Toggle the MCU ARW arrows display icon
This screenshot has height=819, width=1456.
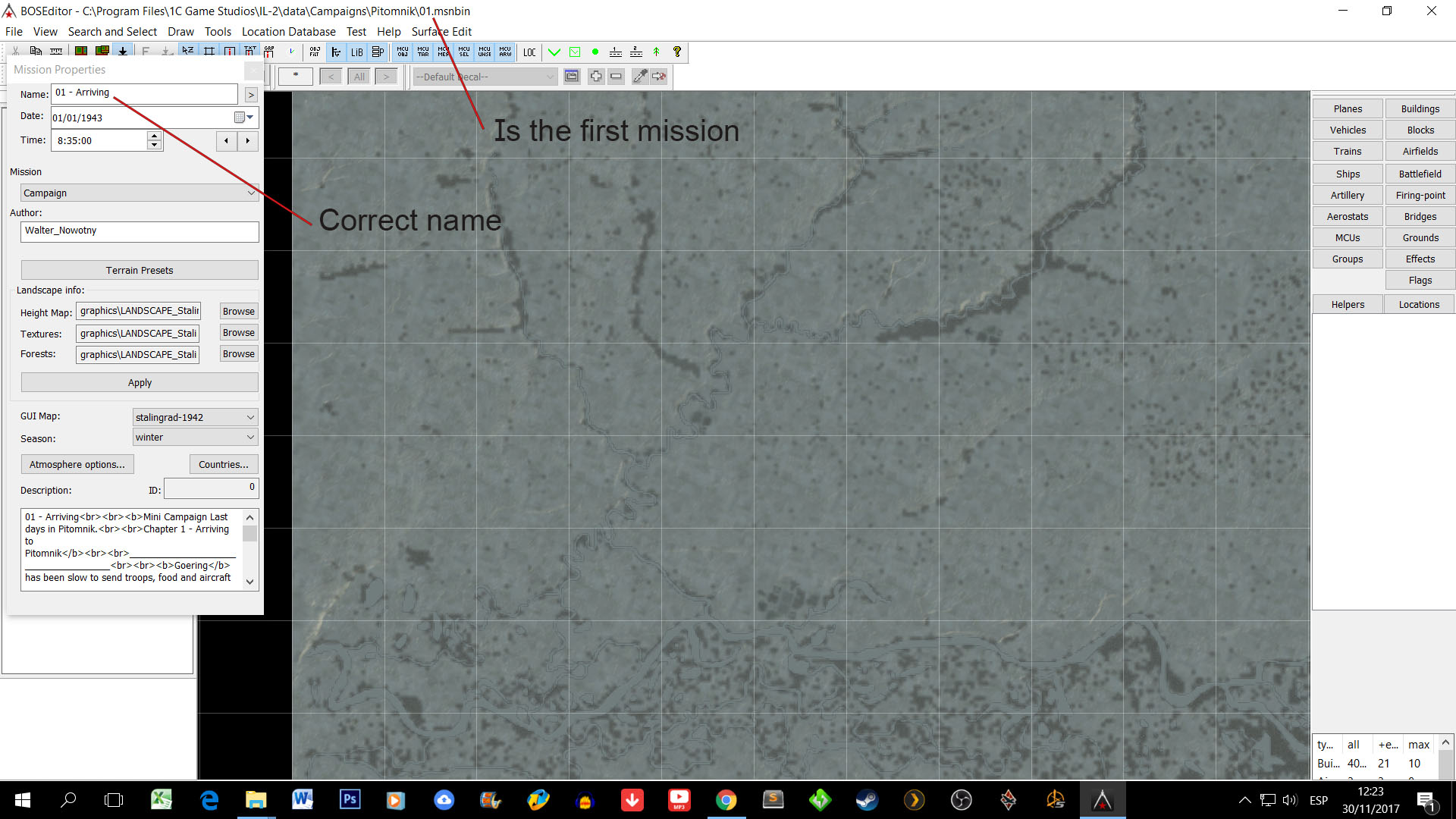505,52
